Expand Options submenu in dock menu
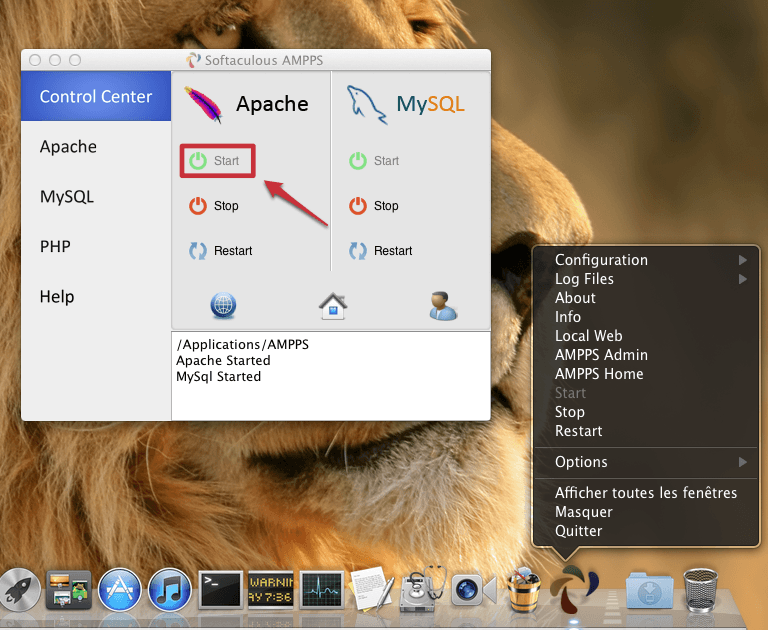Screen dimensions: 768x630 click(x=646, y=462)
